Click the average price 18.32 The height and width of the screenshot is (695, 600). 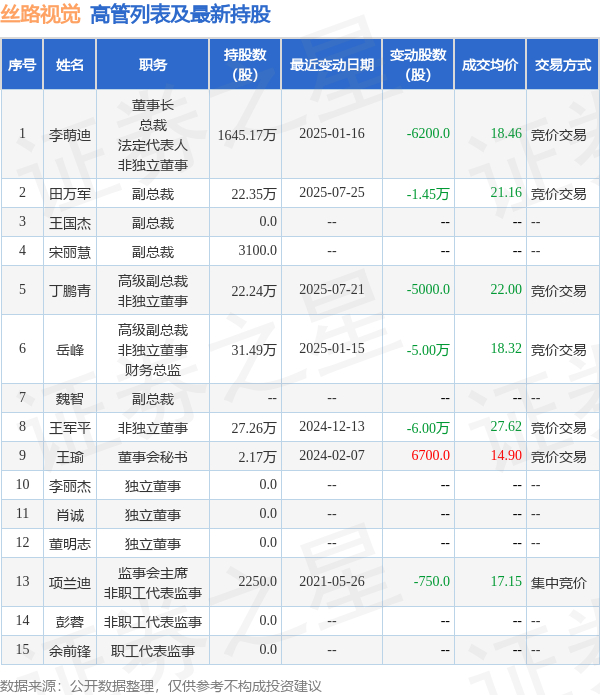coord(506,348)
